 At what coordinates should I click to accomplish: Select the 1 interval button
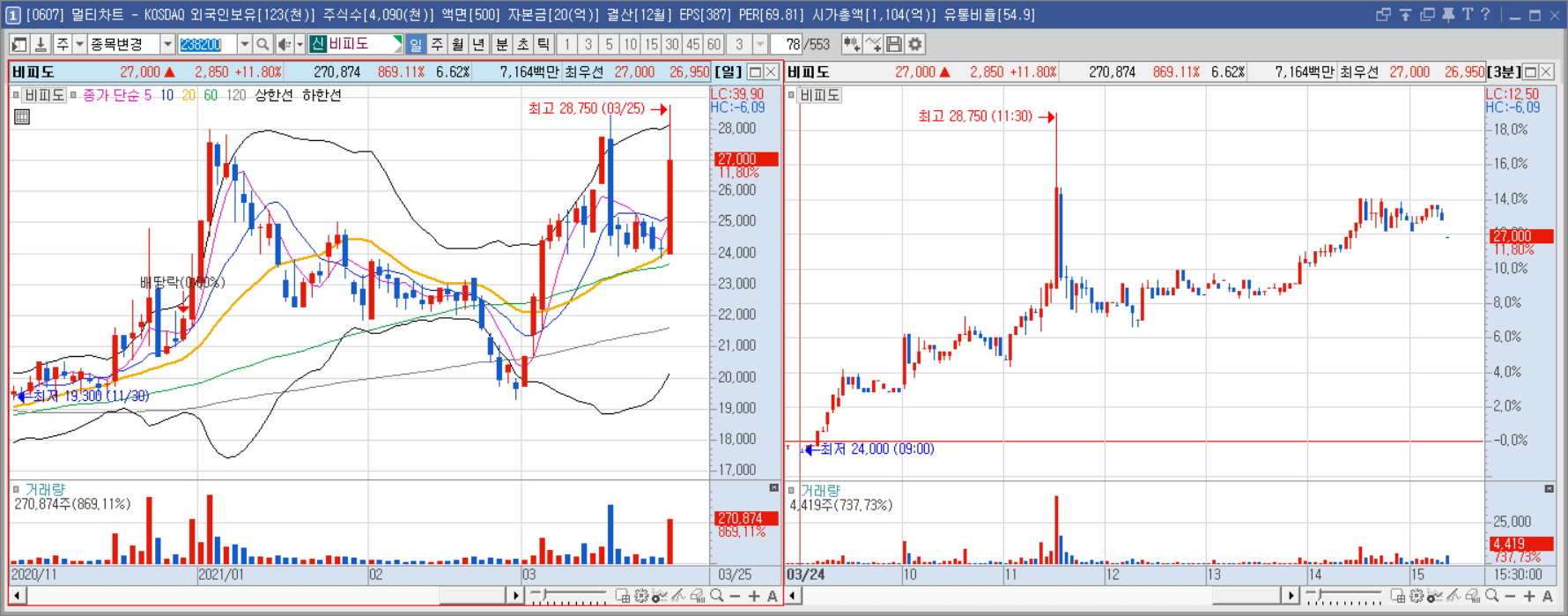[x=566, y=44]
